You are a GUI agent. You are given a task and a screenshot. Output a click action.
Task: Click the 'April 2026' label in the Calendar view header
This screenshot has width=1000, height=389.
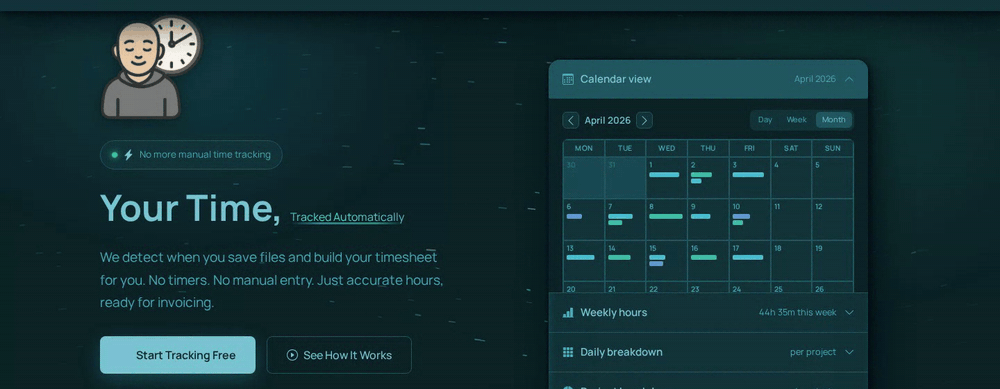tap(814, 79)
